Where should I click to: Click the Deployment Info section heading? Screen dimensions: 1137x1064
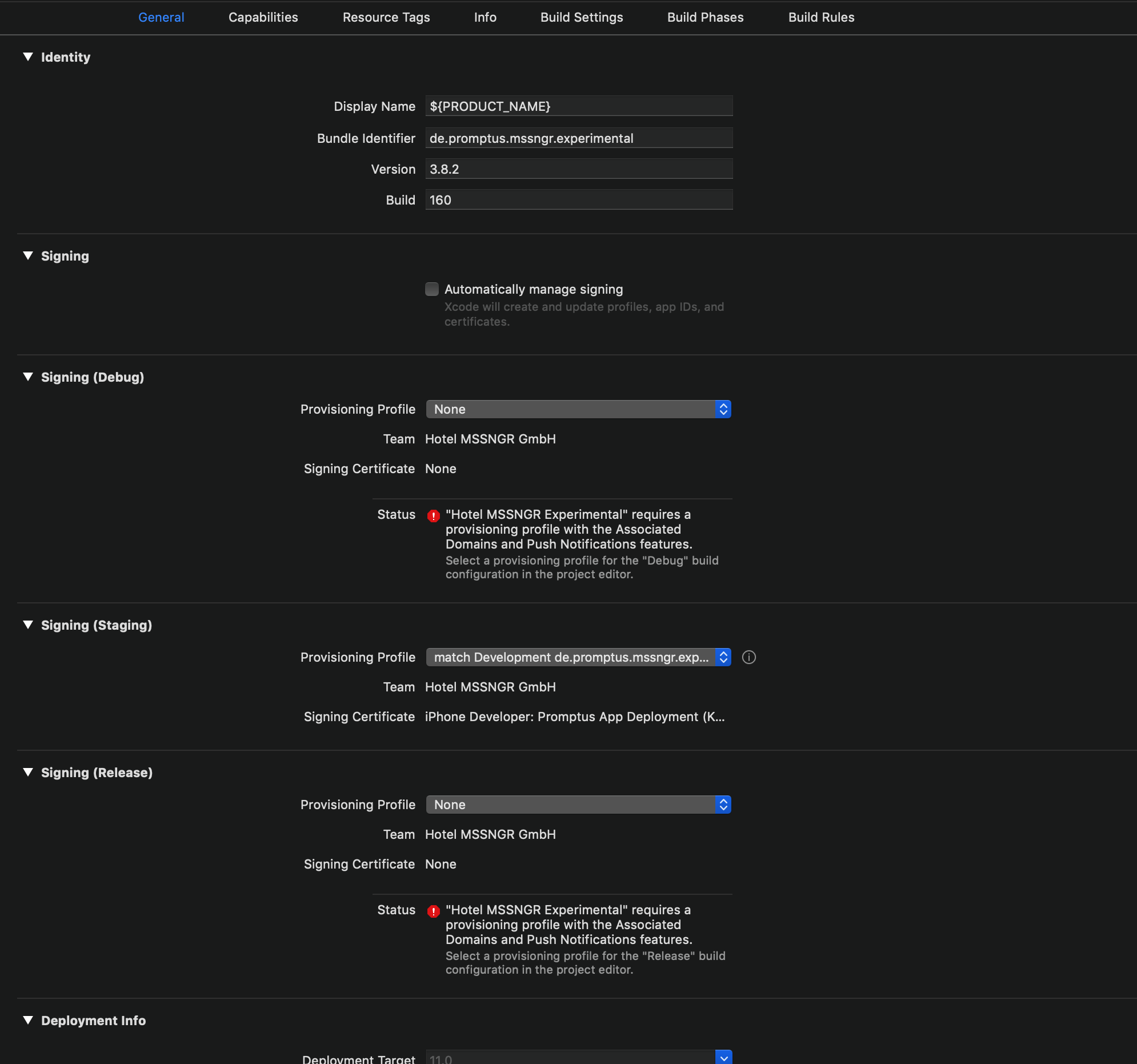(x=93, y=1021)
